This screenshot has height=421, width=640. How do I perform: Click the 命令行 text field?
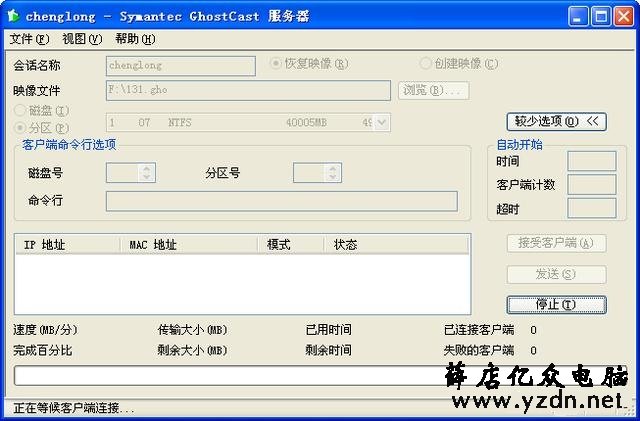[282, 201]
